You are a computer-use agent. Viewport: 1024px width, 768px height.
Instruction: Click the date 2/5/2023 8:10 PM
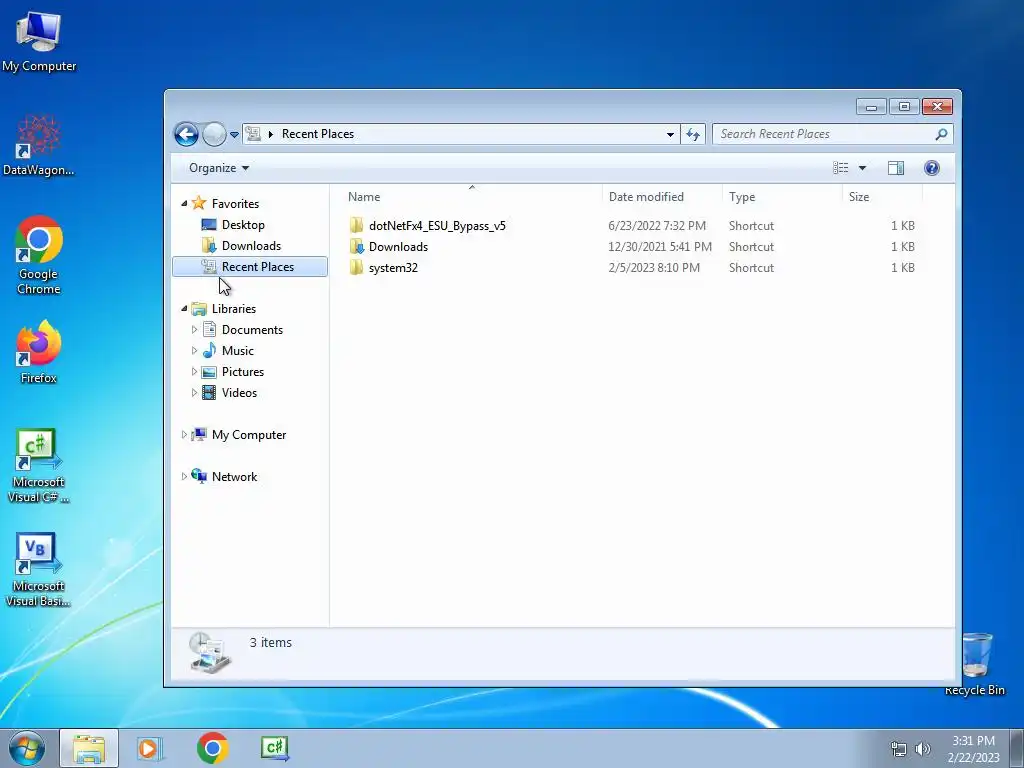[654, 268]
